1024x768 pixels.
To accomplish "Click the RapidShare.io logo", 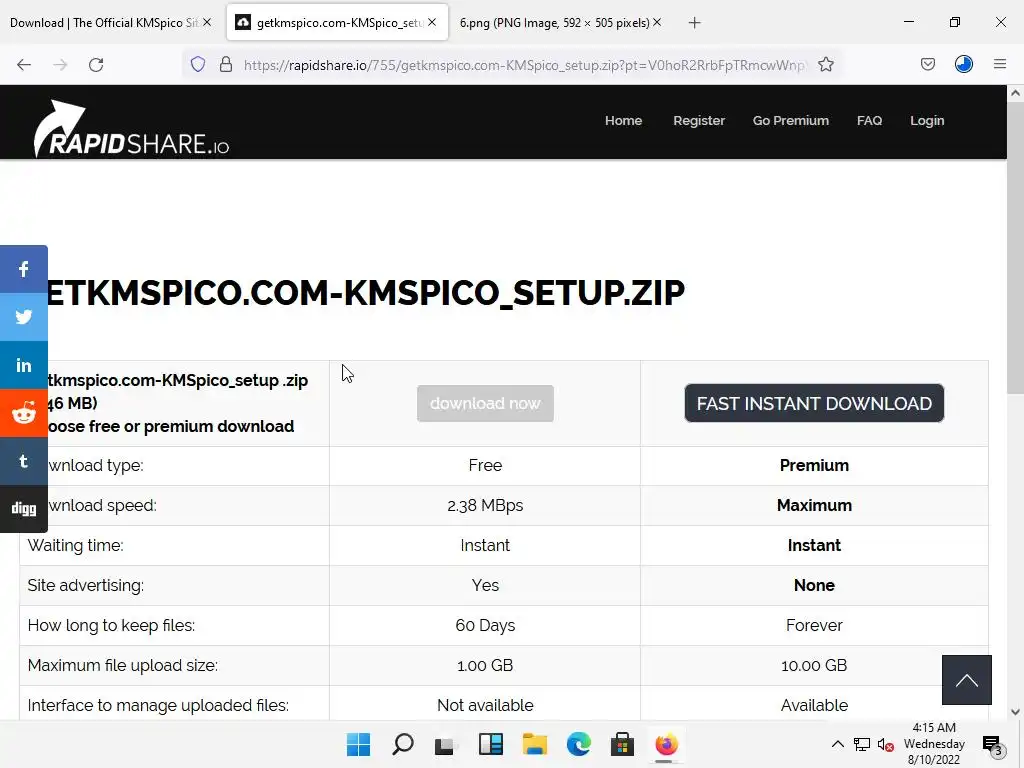I will [131, 129].
